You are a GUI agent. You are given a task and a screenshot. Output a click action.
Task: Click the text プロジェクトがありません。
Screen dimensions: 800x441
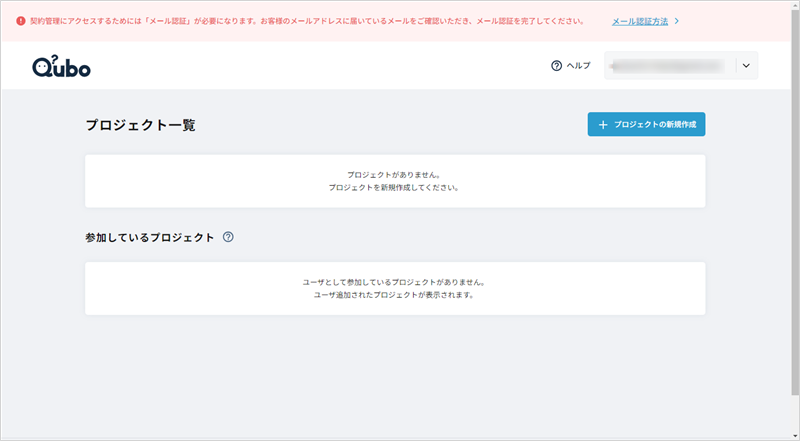coord(393,175)
